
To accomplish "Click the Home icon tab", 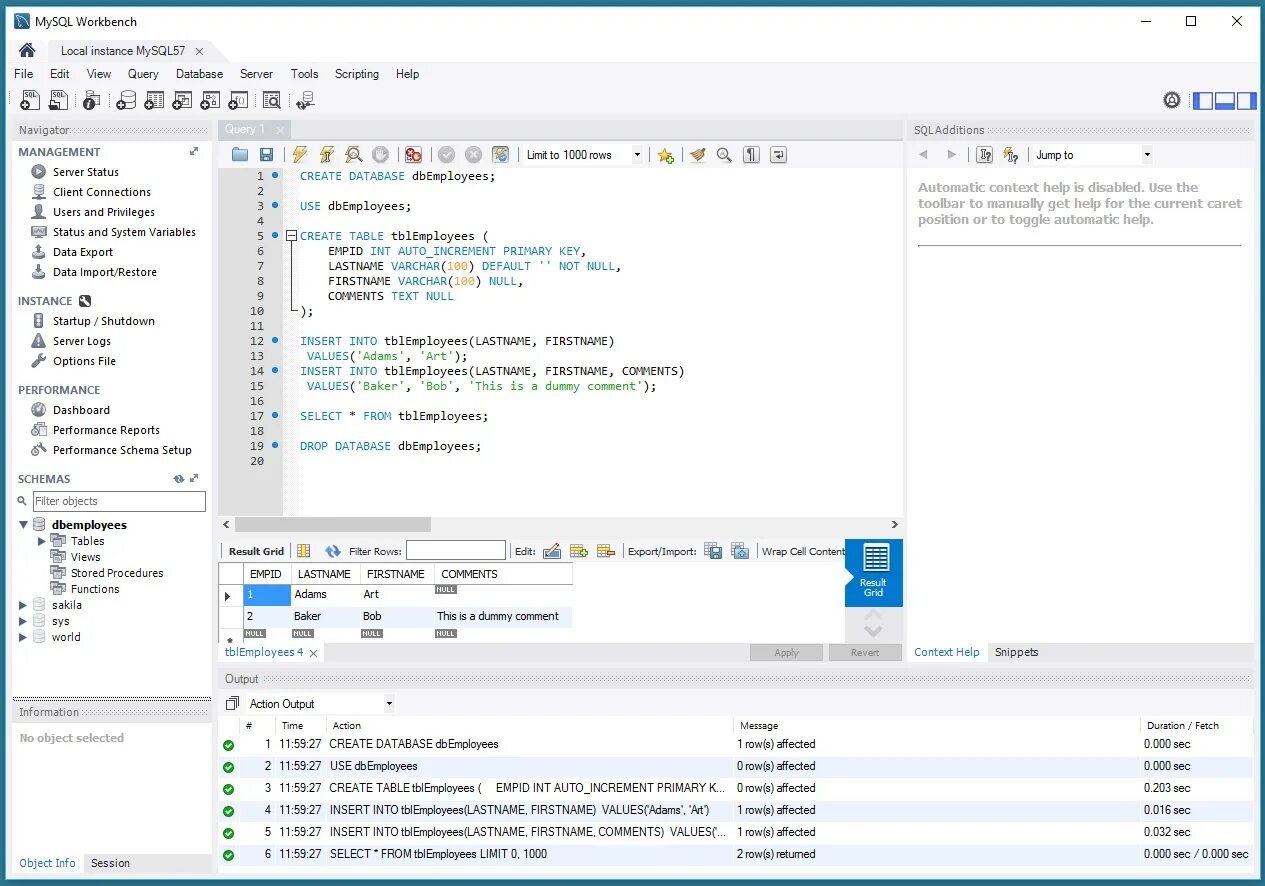I will (27, 50).
